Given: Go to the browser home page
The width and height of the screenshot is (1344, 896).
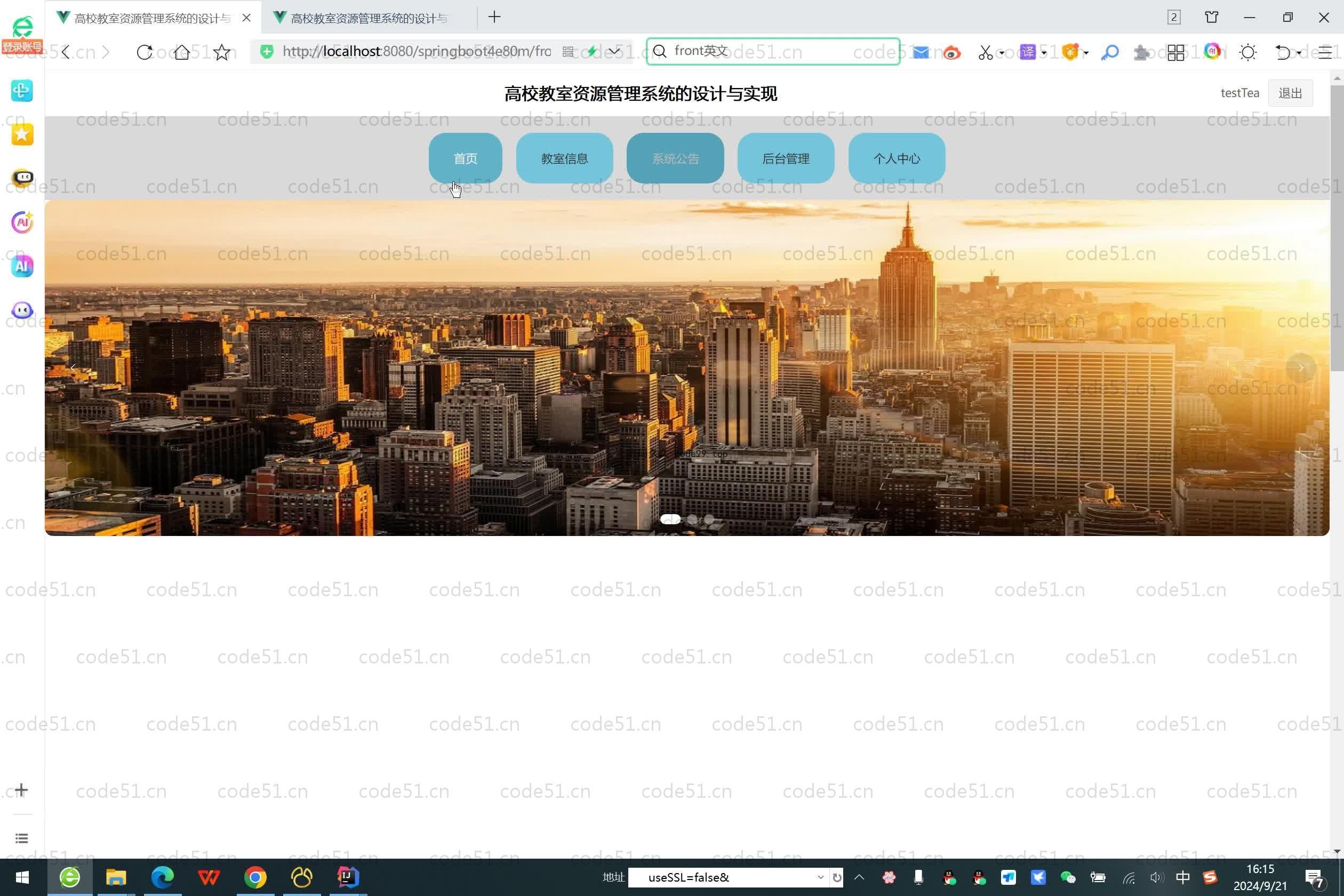Looking at the screenshot, I should [x=182, y=52].
